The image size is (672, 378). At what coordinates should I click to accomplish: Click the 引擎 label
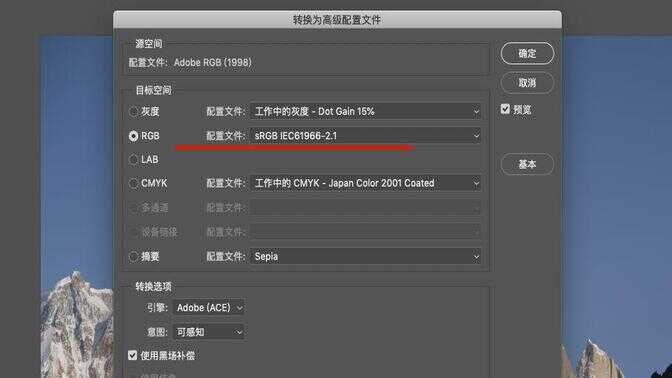[x=157, y=308]
